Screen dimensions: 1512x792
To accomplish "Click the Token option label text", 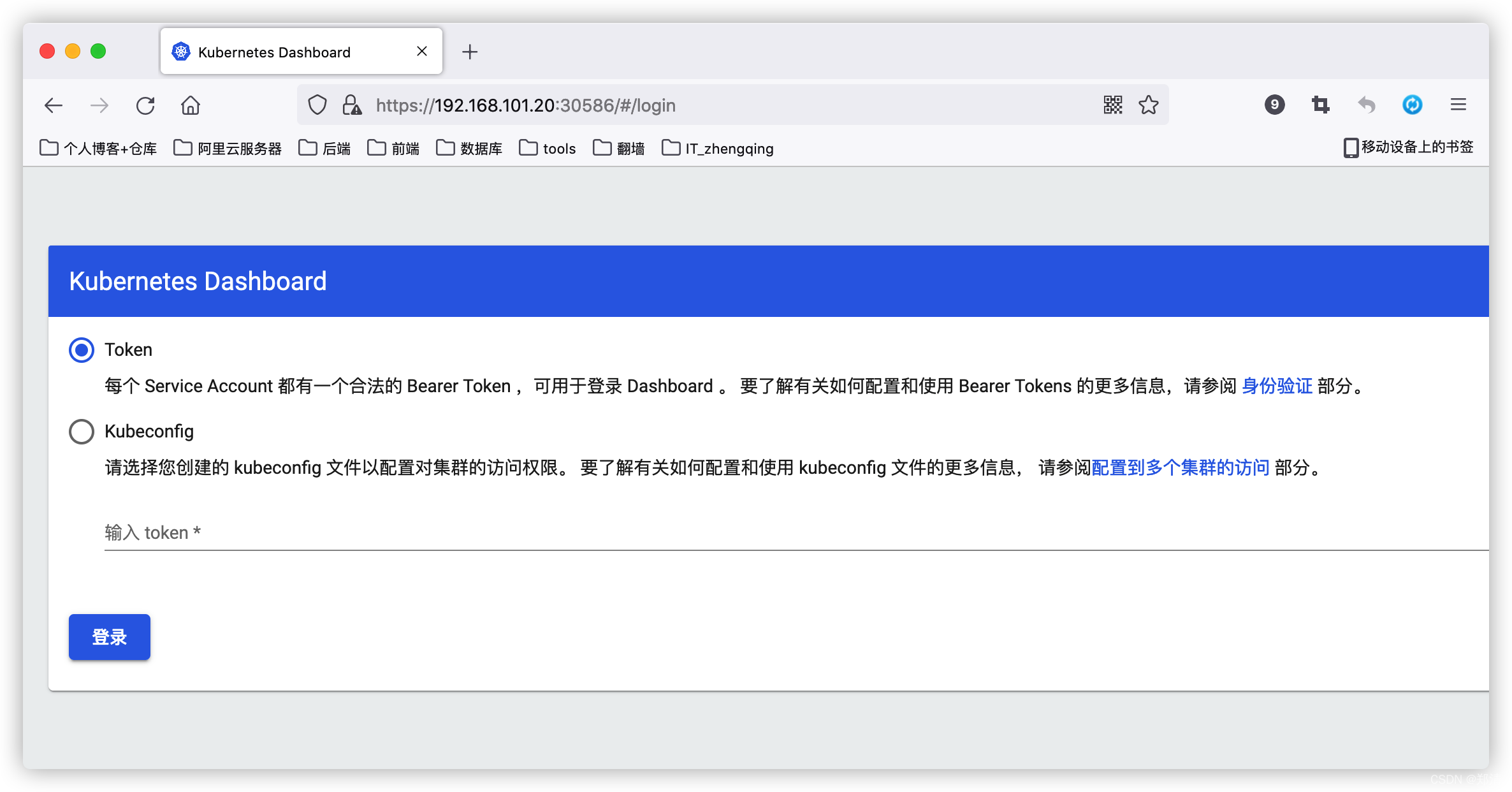I will tap(129, 350).
